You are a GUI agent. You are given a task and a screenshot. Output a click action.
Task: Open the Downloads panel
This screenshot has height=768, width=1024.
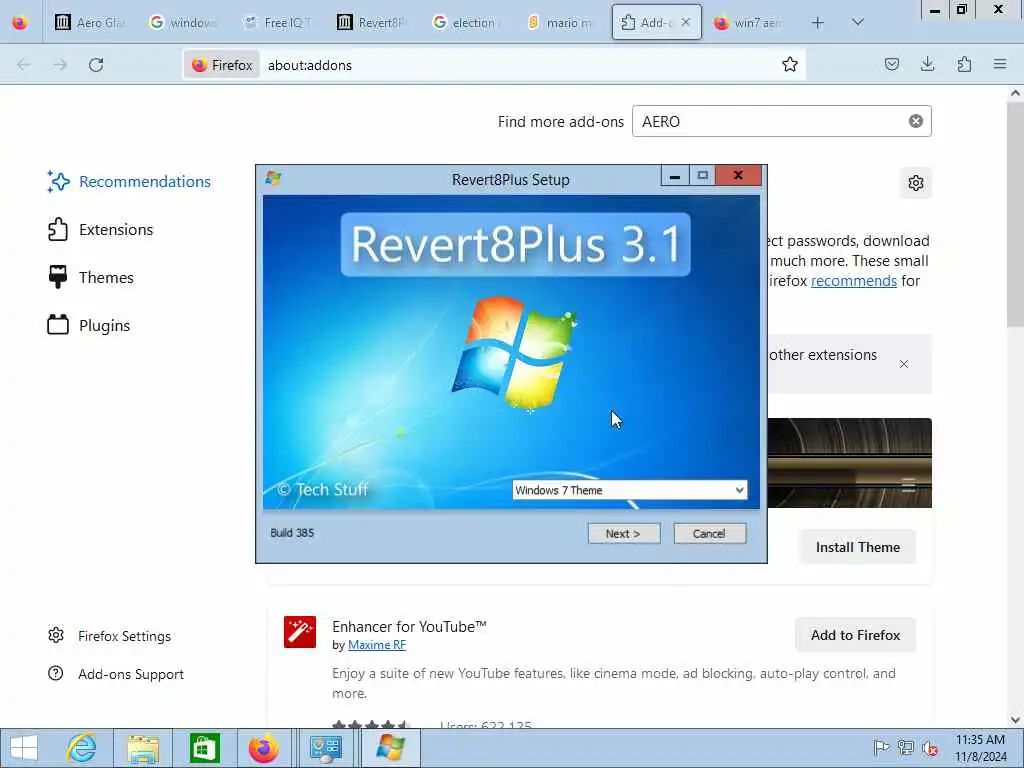(x=927, y=65)
